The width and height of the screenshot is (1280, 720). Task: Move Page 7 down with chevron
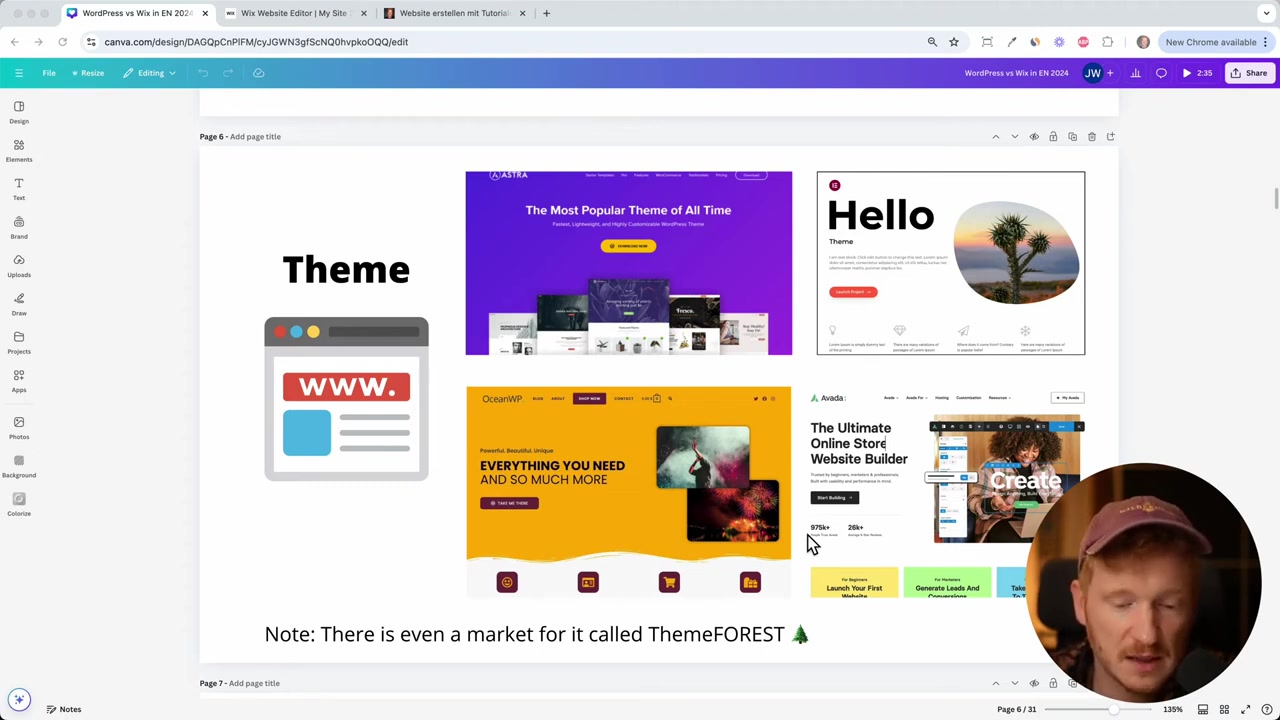tap(1015, 683)
